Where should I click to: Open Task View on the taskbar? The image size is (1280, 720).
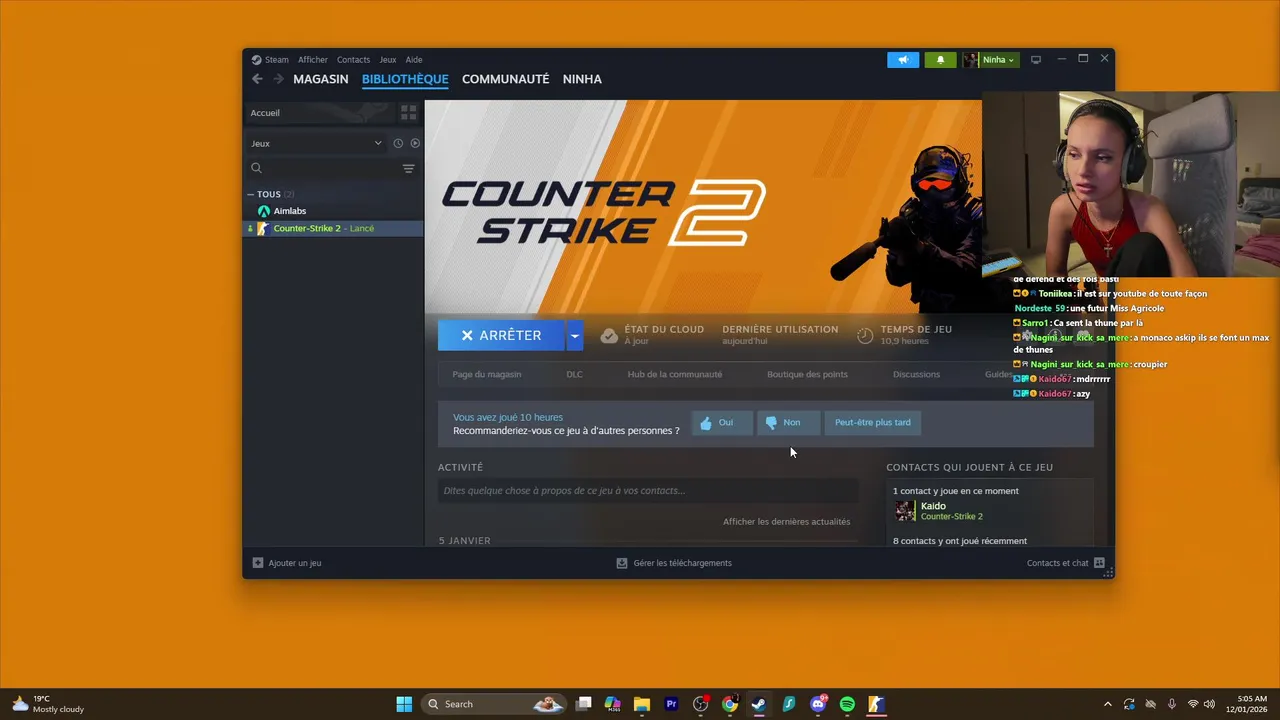point(584,704)
